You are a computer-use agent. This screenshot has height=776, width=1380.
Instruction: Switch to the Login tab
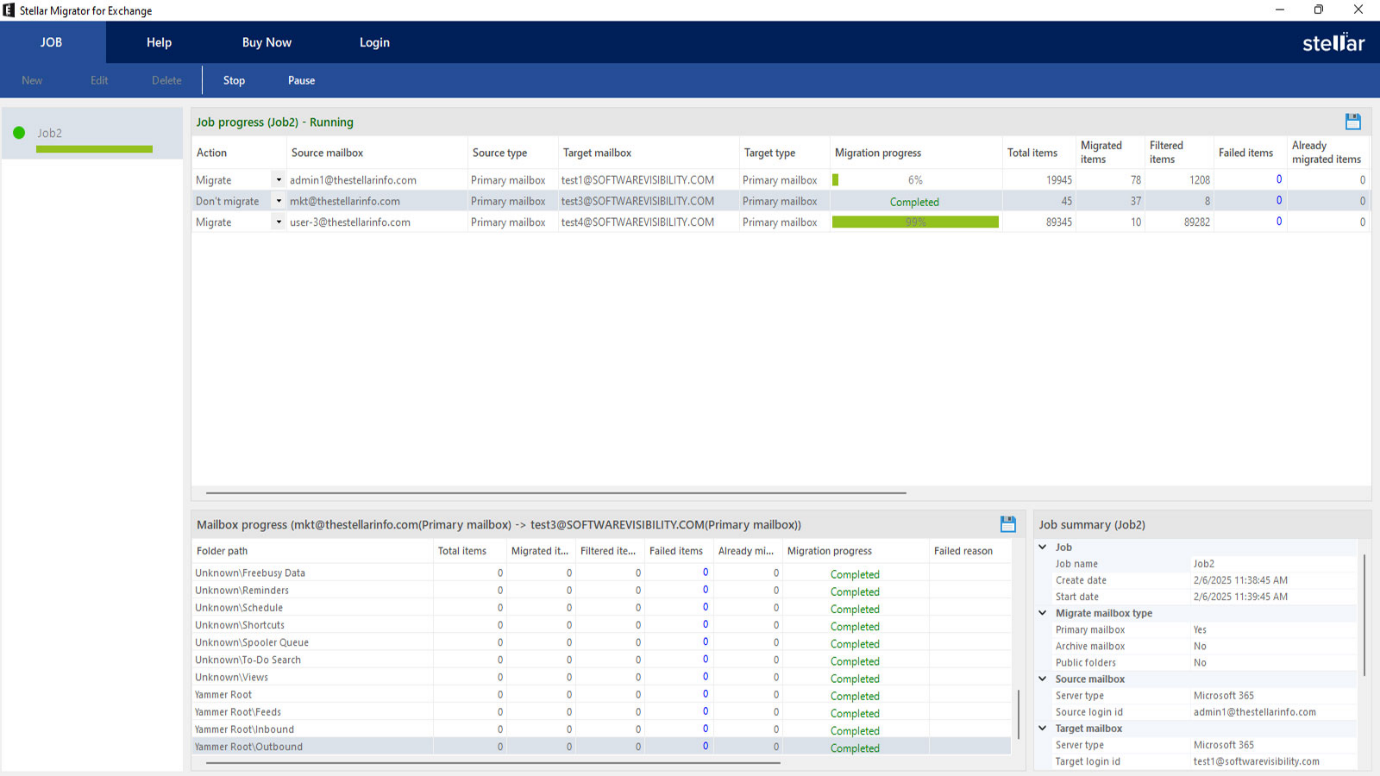(375, 43)
